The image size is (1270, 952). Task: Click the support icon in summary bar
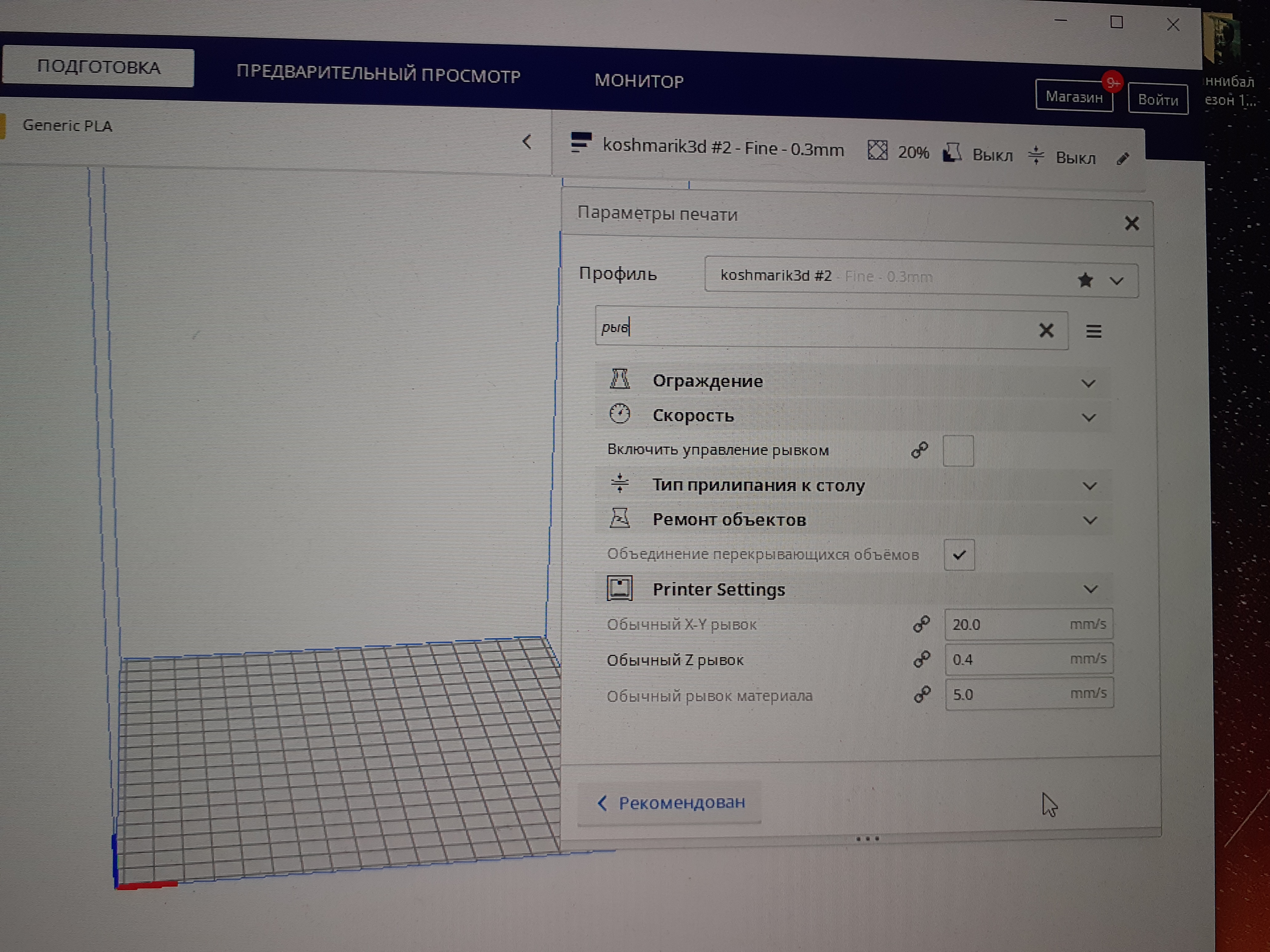(x=952, y=153)
